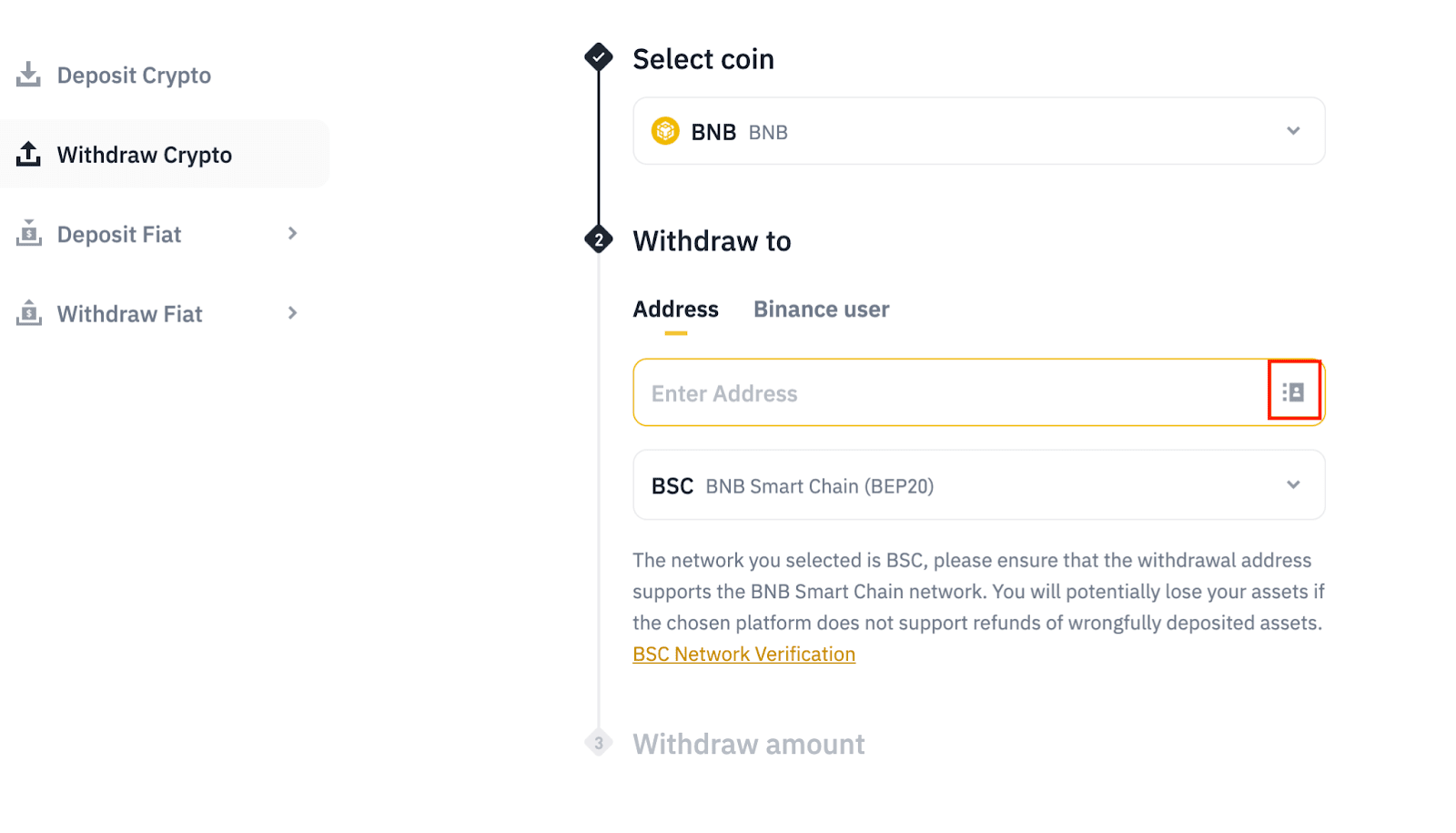Screen dimensions: 1456x833
Task: Click the step 2 diamond marker
Action: (x=598, y=240)
